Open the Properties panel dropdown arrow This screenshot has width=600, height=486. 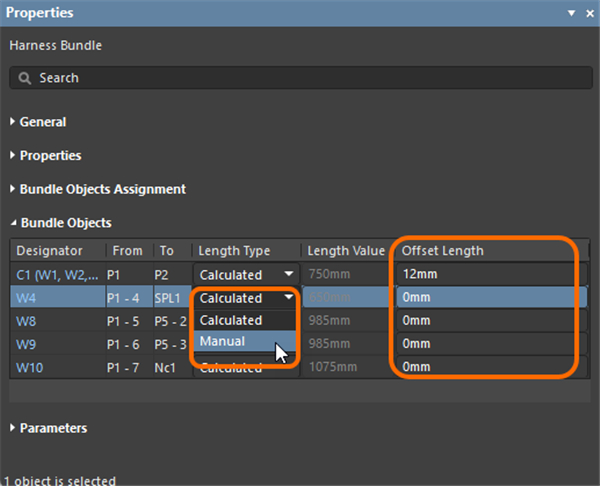pos(571,13)
